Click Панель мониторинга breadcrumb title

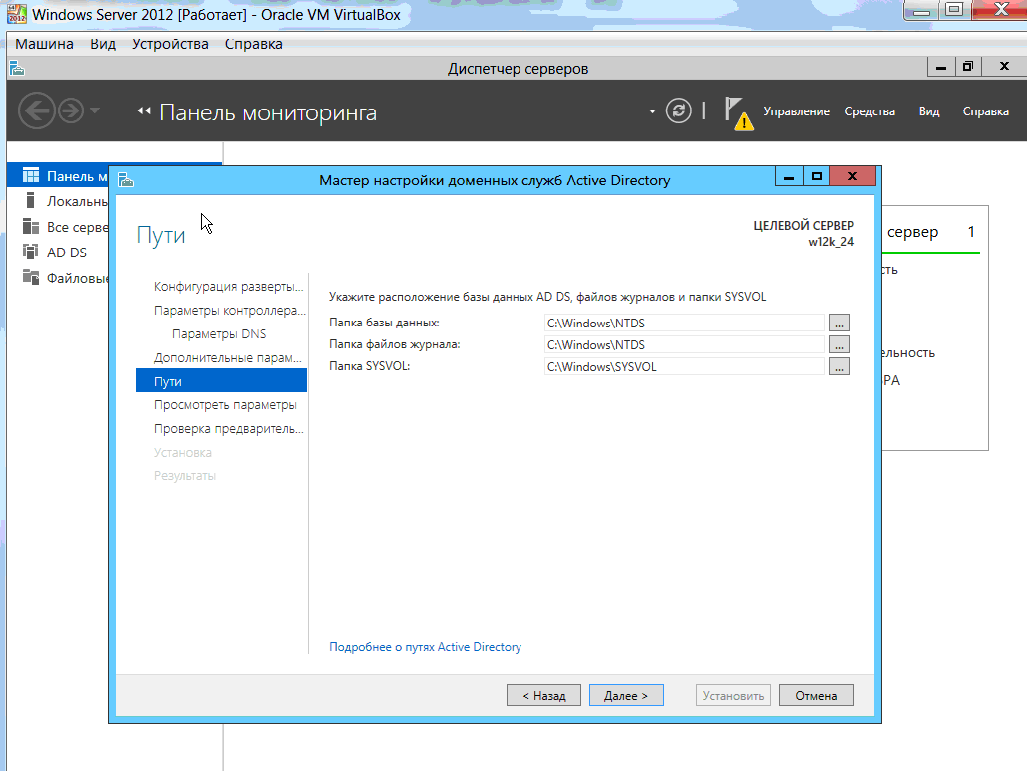pos(268,113)
